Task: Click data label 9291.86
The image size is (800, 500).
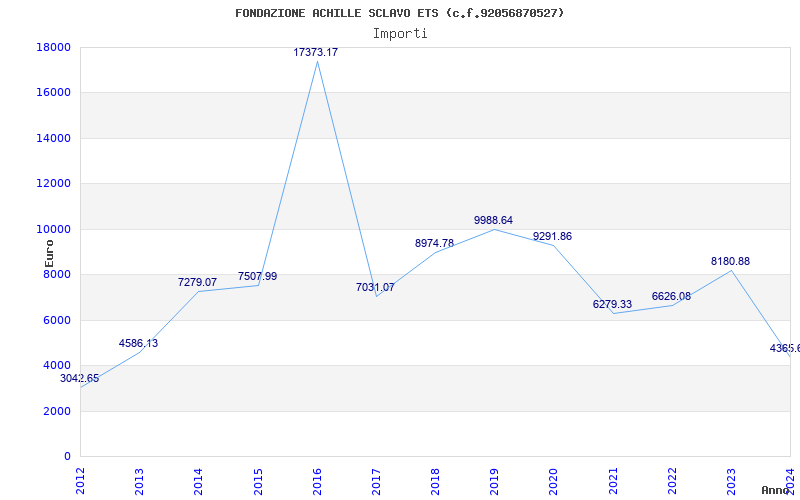Action: click(553, 236)
